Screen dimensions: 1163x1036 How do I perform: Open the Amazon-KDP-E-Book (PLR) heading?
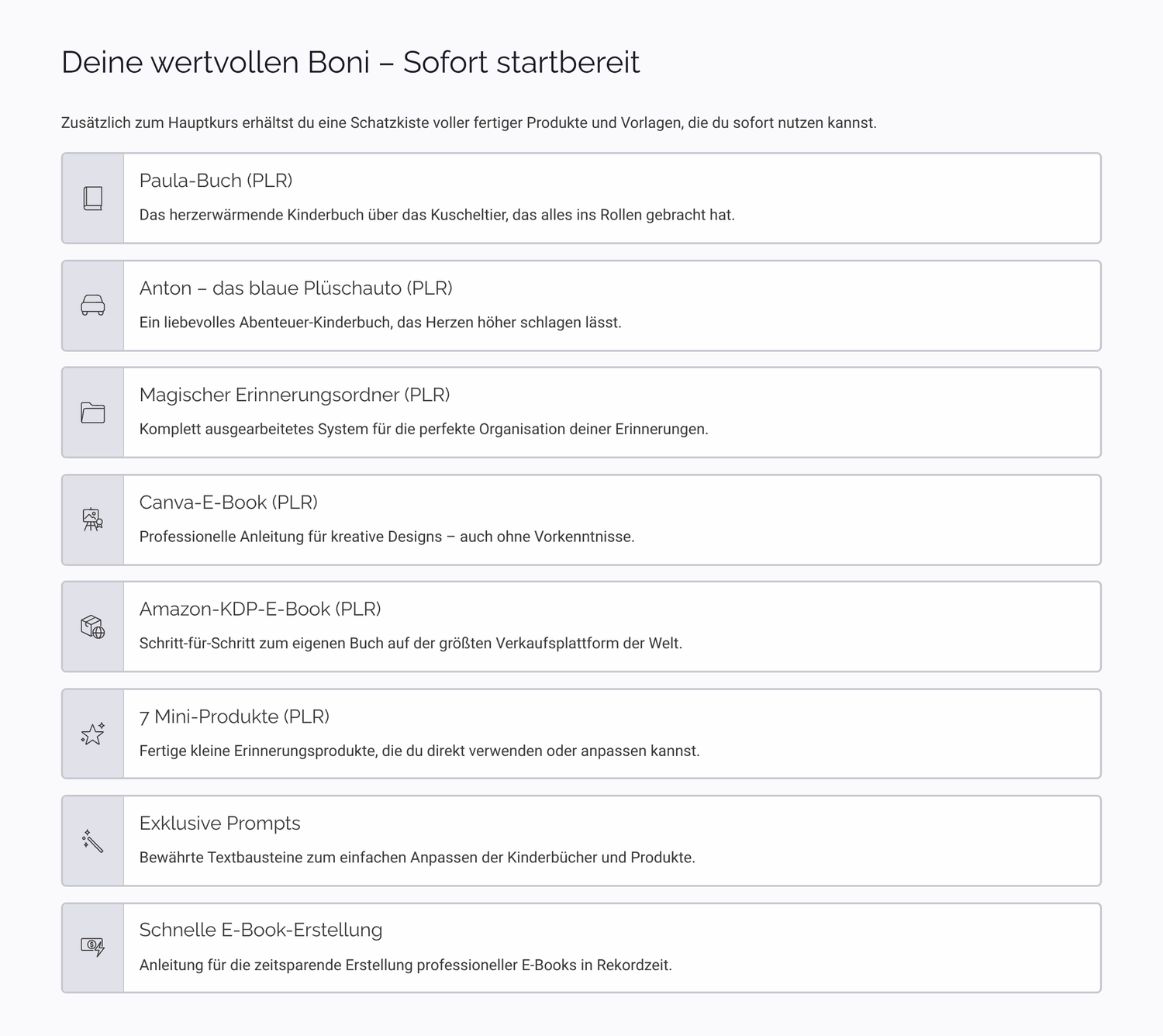click(x=260, y=610)
